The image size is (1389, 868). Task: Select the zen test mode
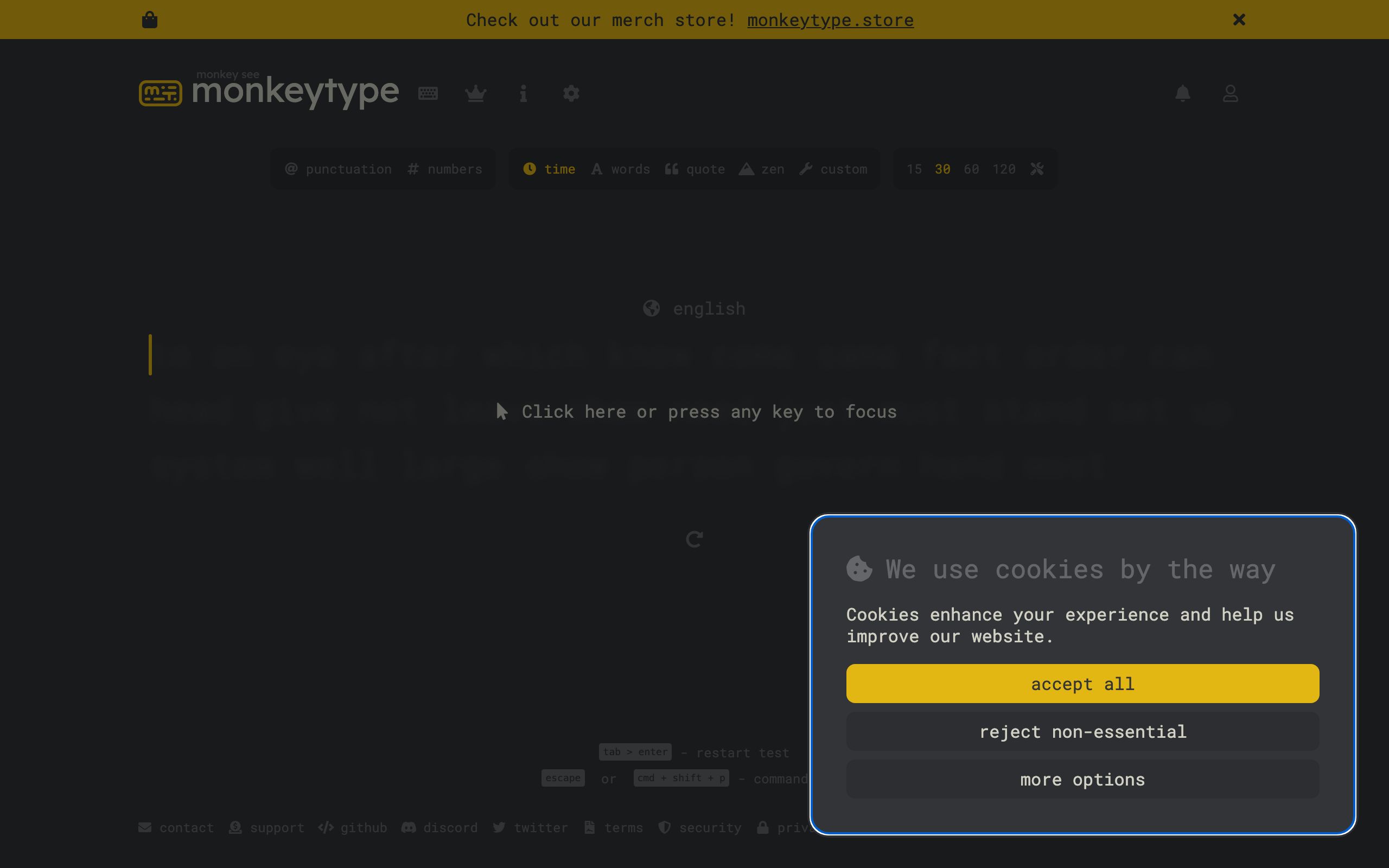click(x=762, y=169)
